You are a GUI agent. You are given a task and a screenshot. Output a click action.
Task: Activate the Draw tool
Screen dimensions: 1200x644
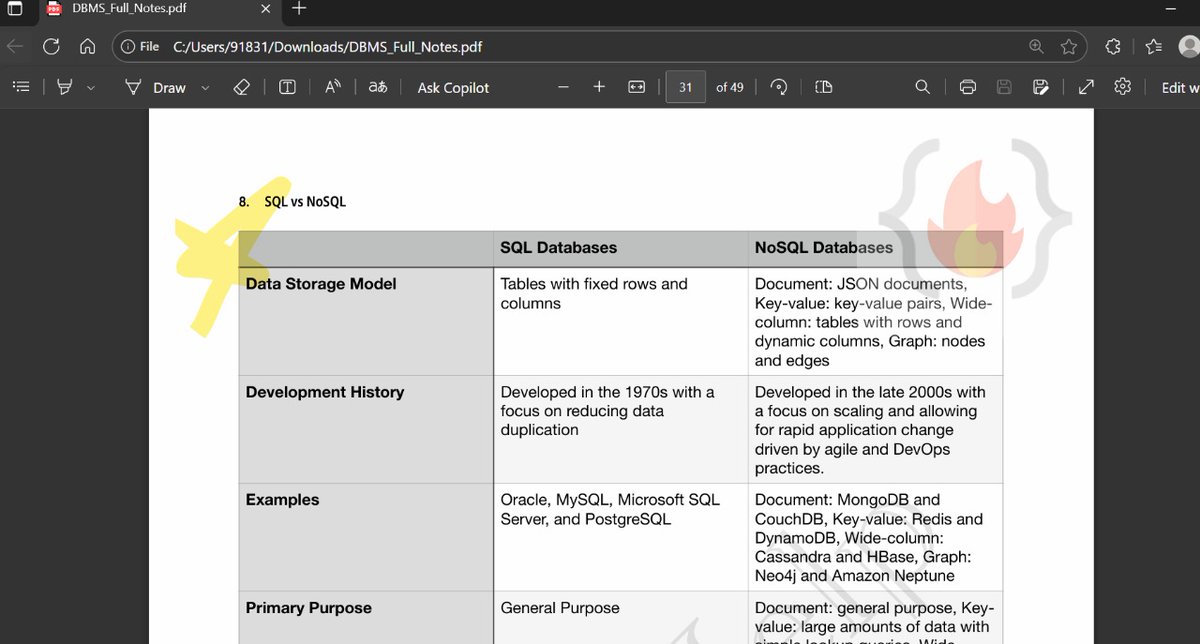[x=155, y=87]
